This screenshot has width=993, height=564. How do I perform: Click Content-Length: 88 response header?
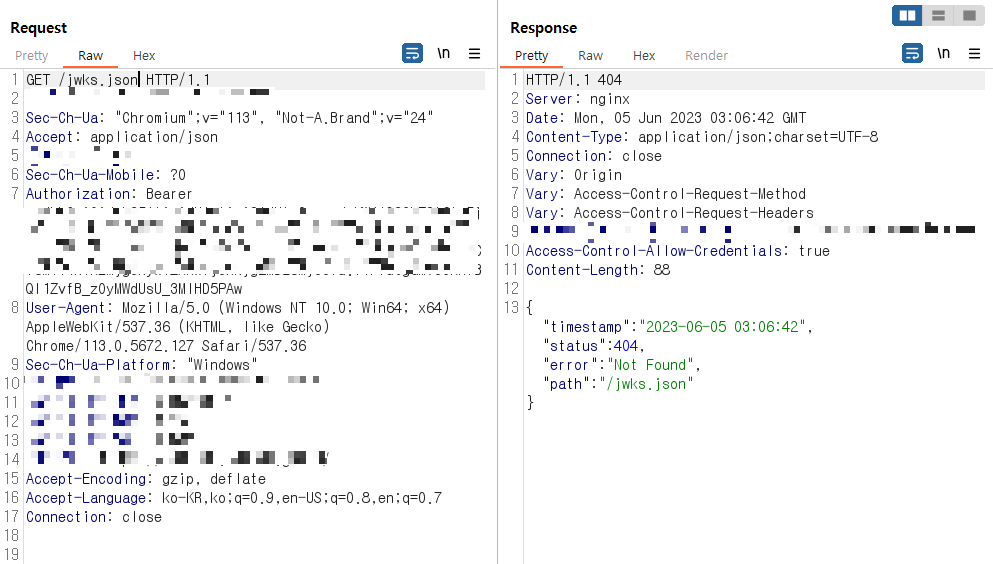tap(598, 270)
